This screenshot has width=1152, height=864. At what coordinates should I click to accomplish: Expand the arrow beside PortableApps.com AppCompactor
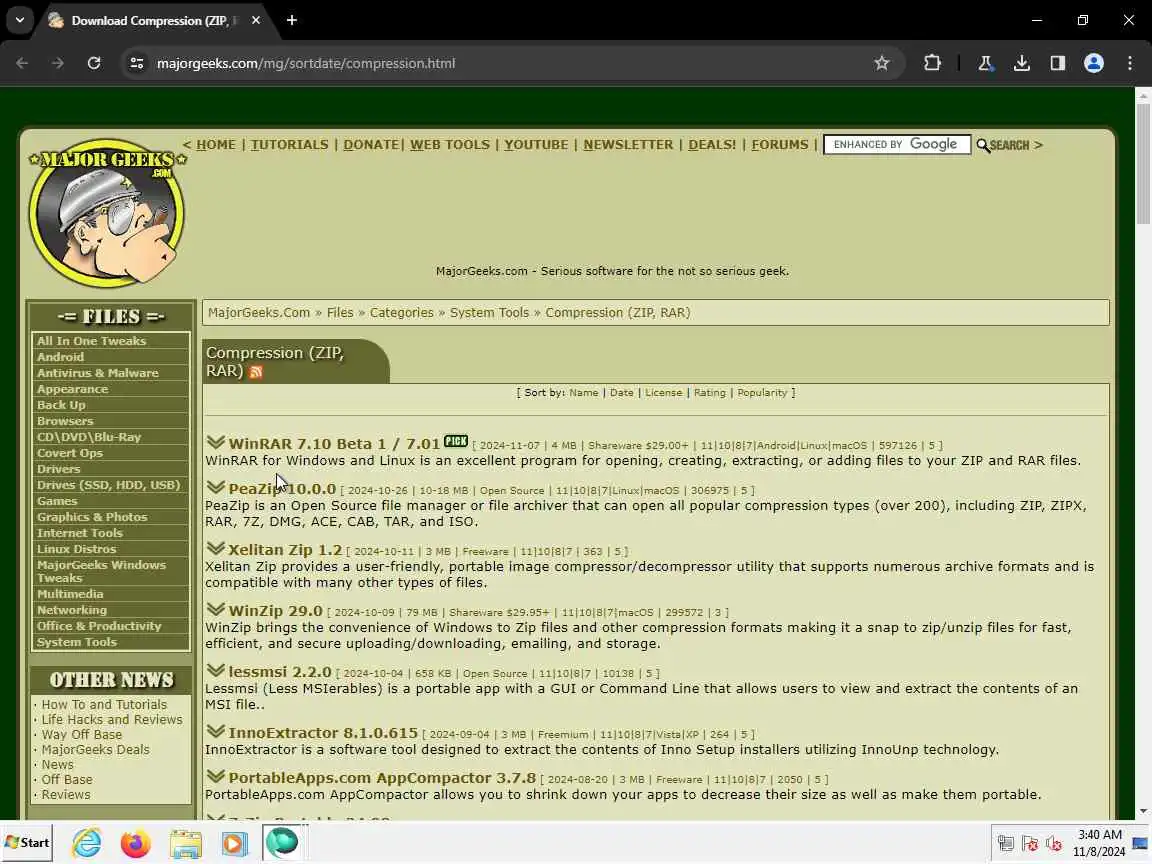click(215, 776)
